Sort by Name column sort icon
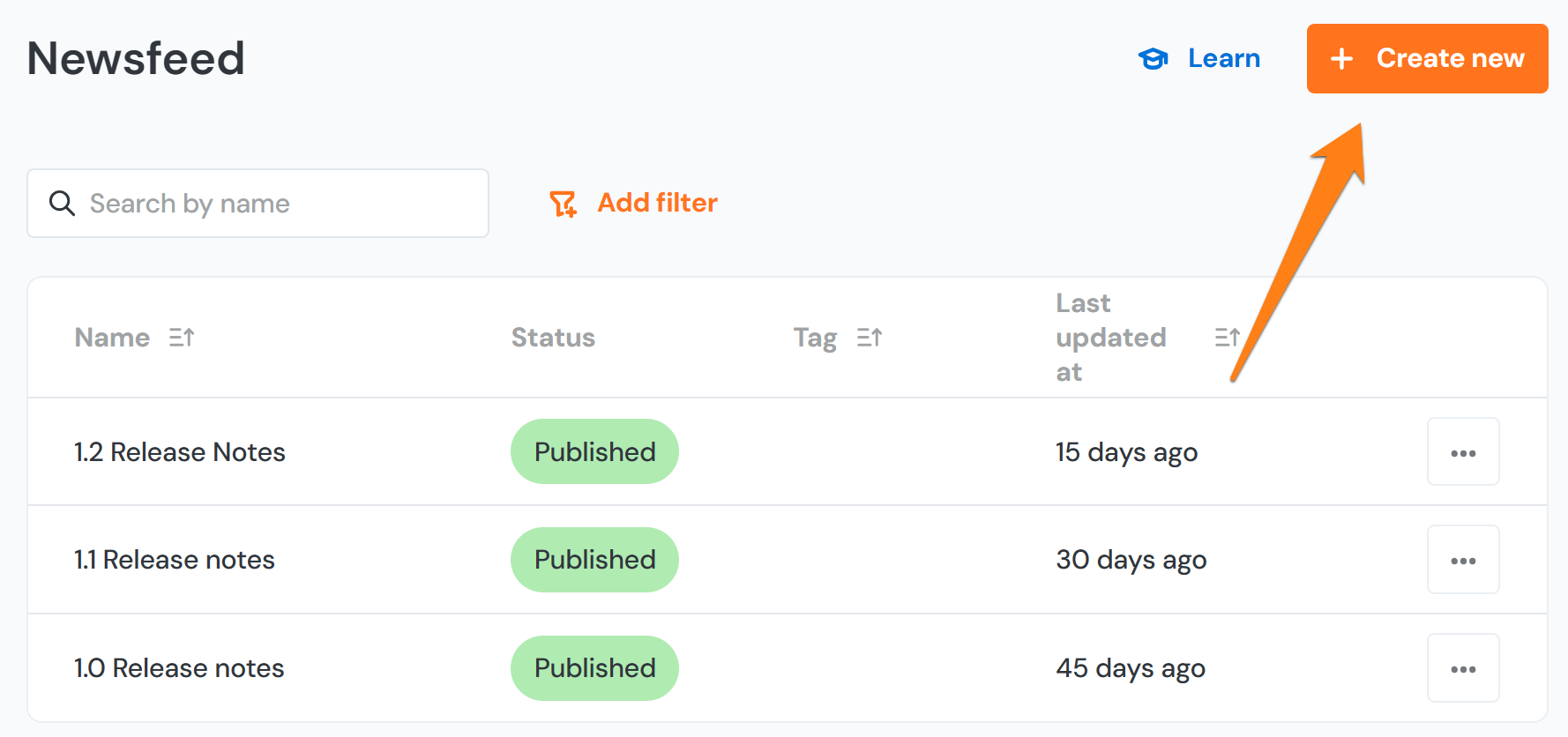This screenshot has height=737, width=1568. tap(182, 338)
